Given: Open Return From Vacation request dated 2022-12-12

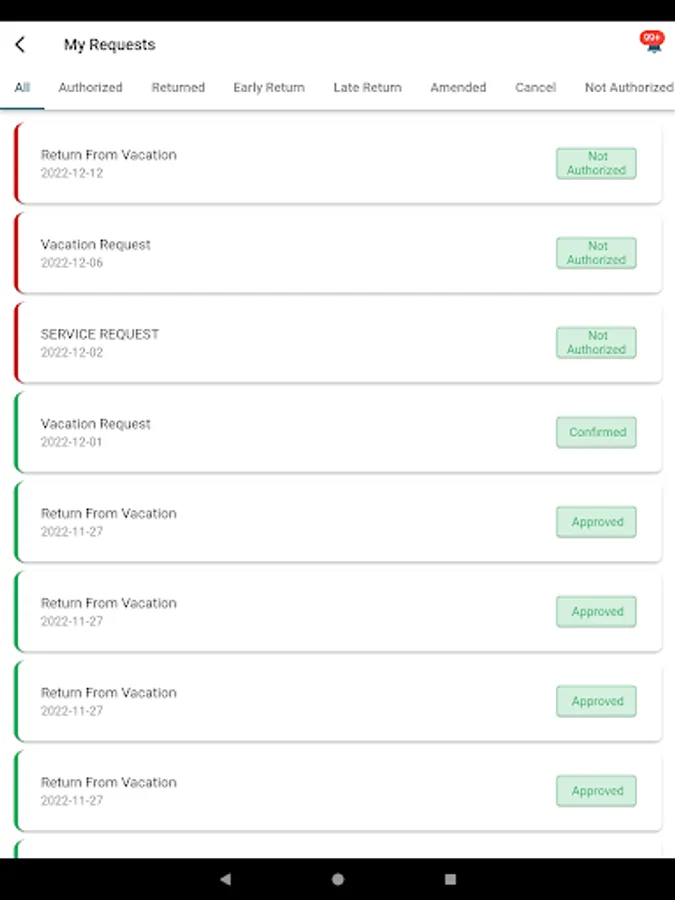Looking at the screenshot, I should [x=338, y=163].
